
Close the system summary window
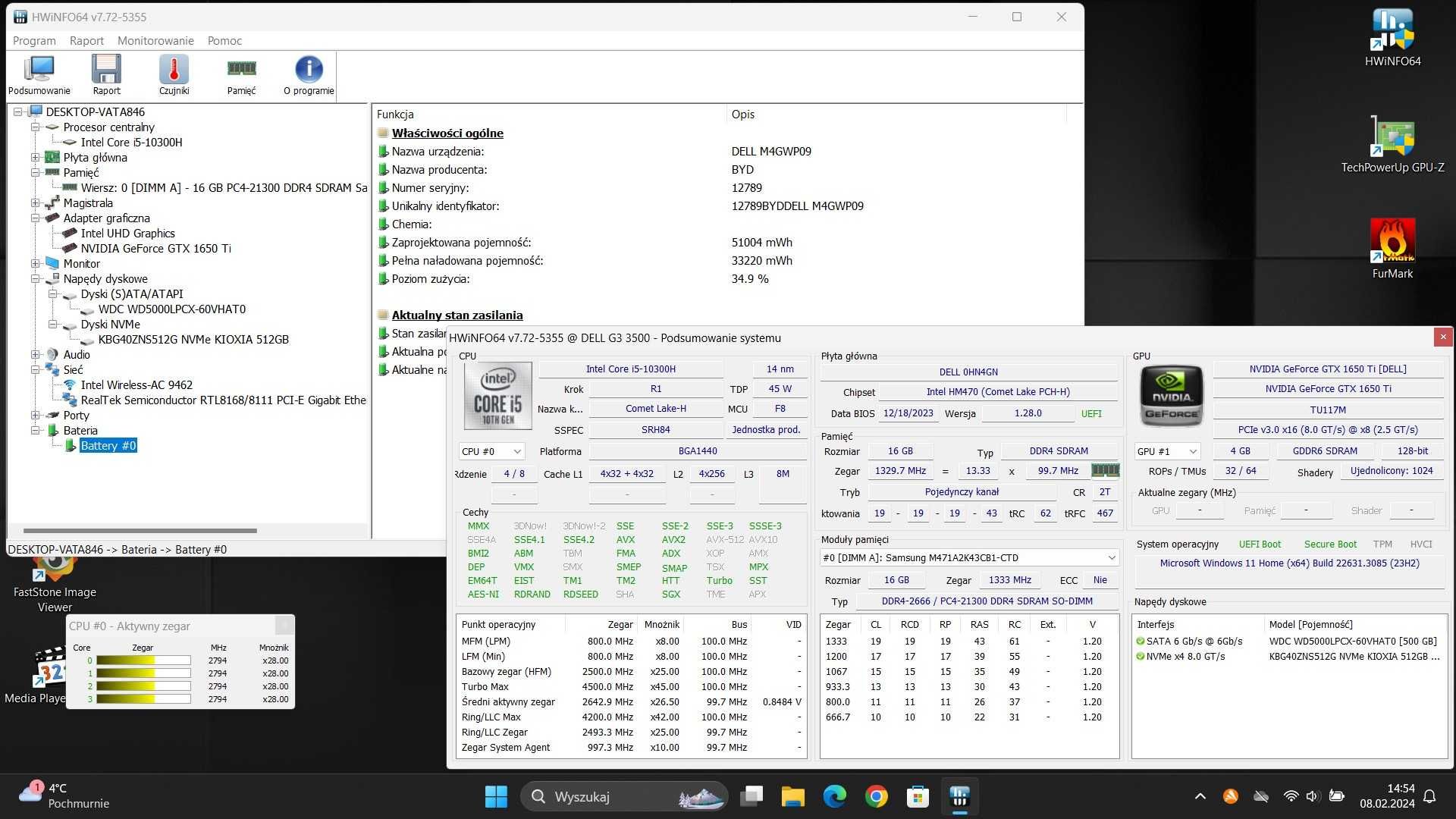click(1442, 337)
